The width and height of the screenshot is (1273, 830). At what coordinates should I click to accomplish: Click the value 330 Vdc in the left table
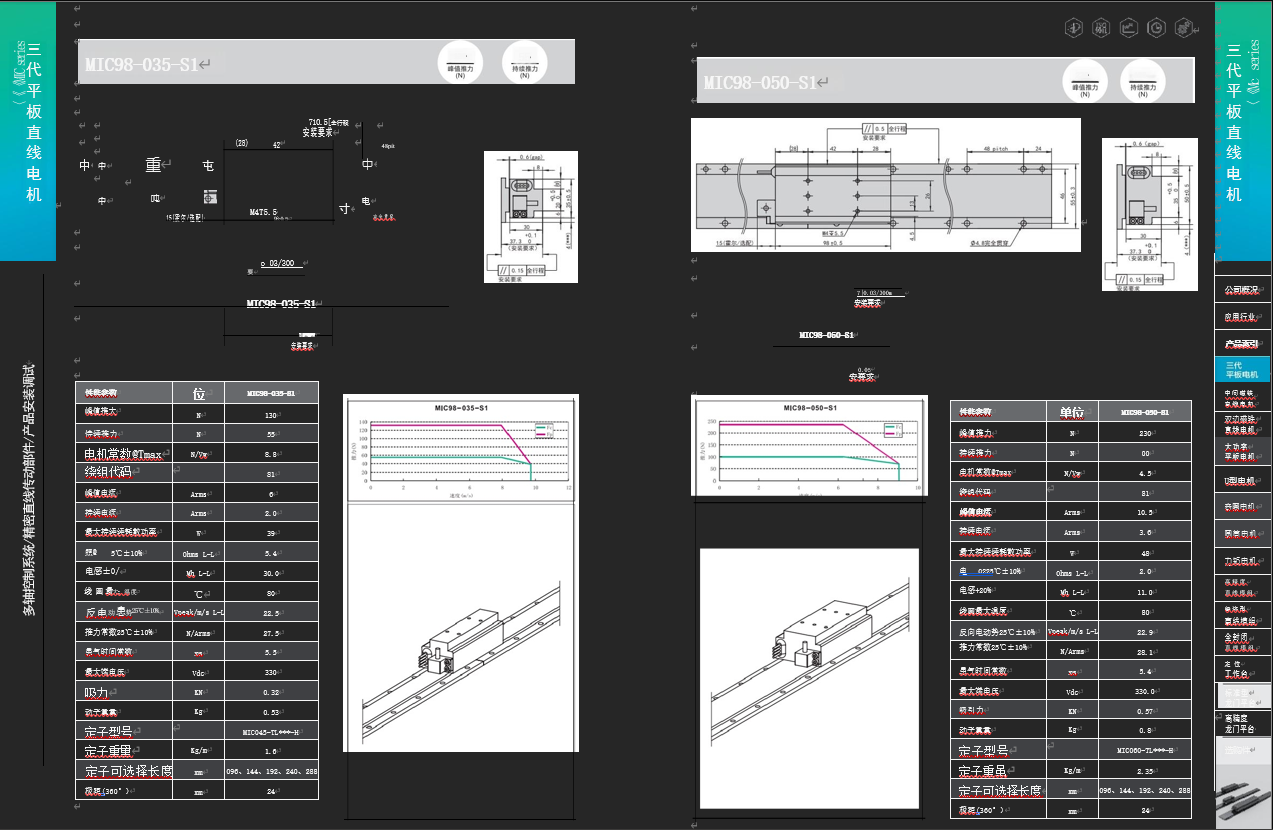tap(271, 672)
